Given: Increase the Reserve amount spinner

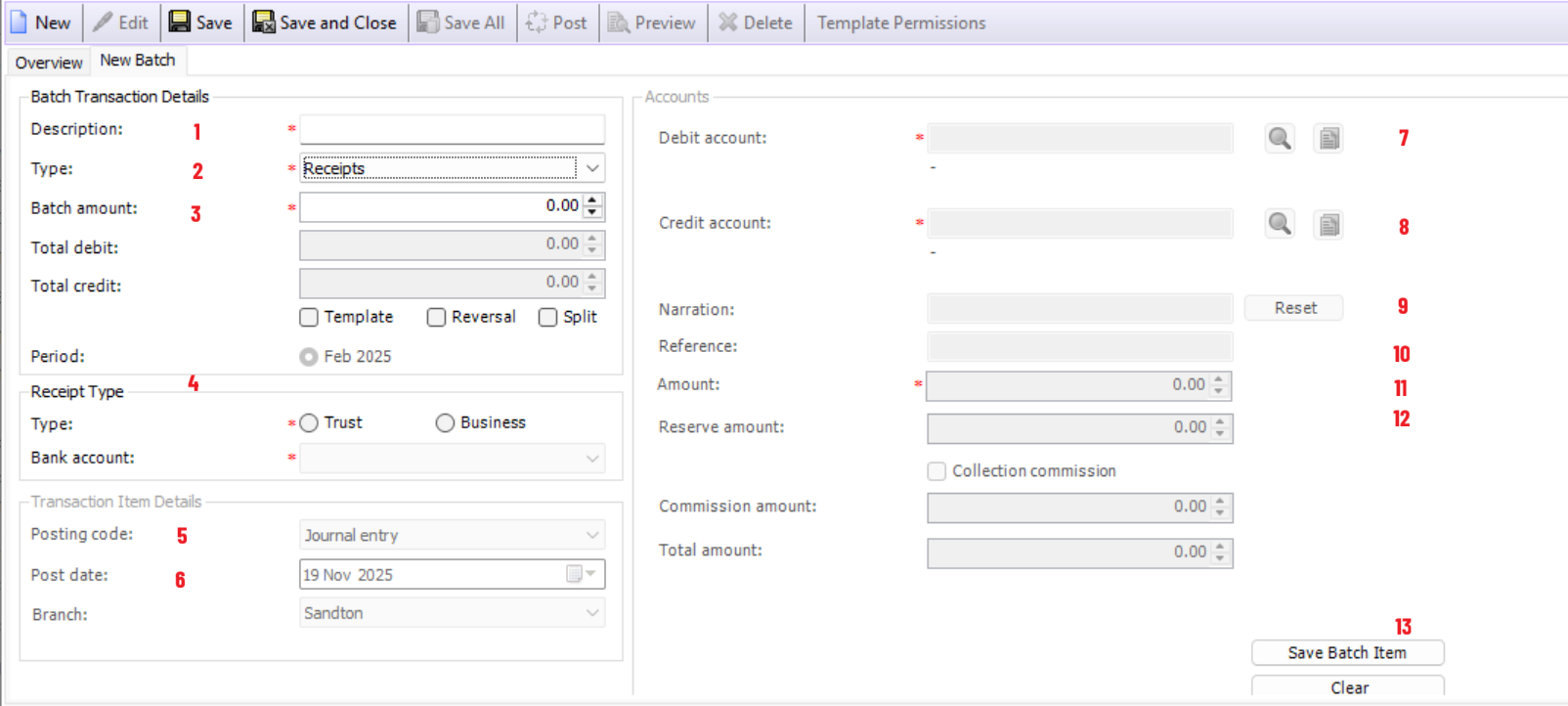Looking at the screenshot, I should (x=1220, y=421).
